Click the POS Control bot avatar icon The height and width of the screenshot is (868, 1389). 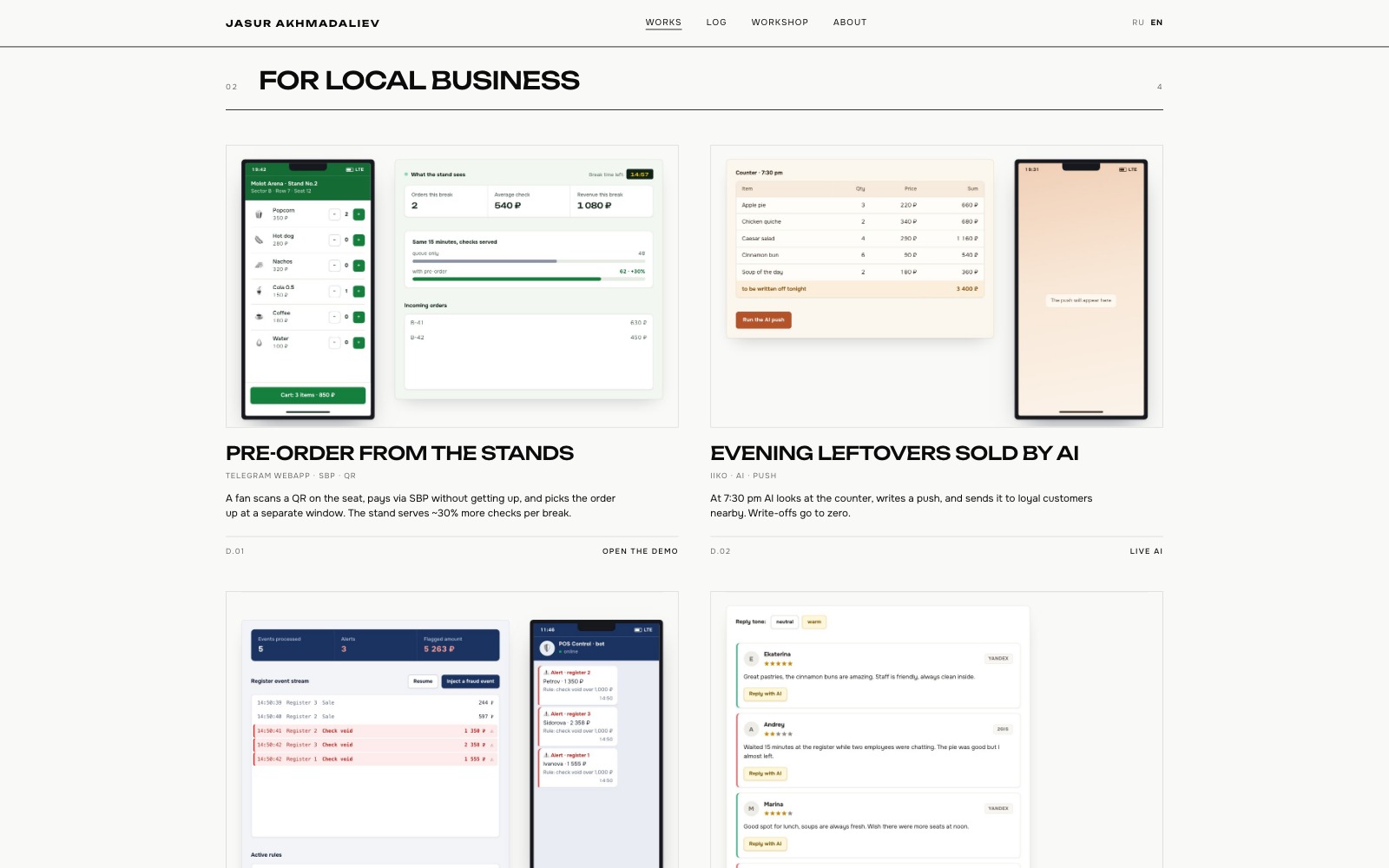547,648
